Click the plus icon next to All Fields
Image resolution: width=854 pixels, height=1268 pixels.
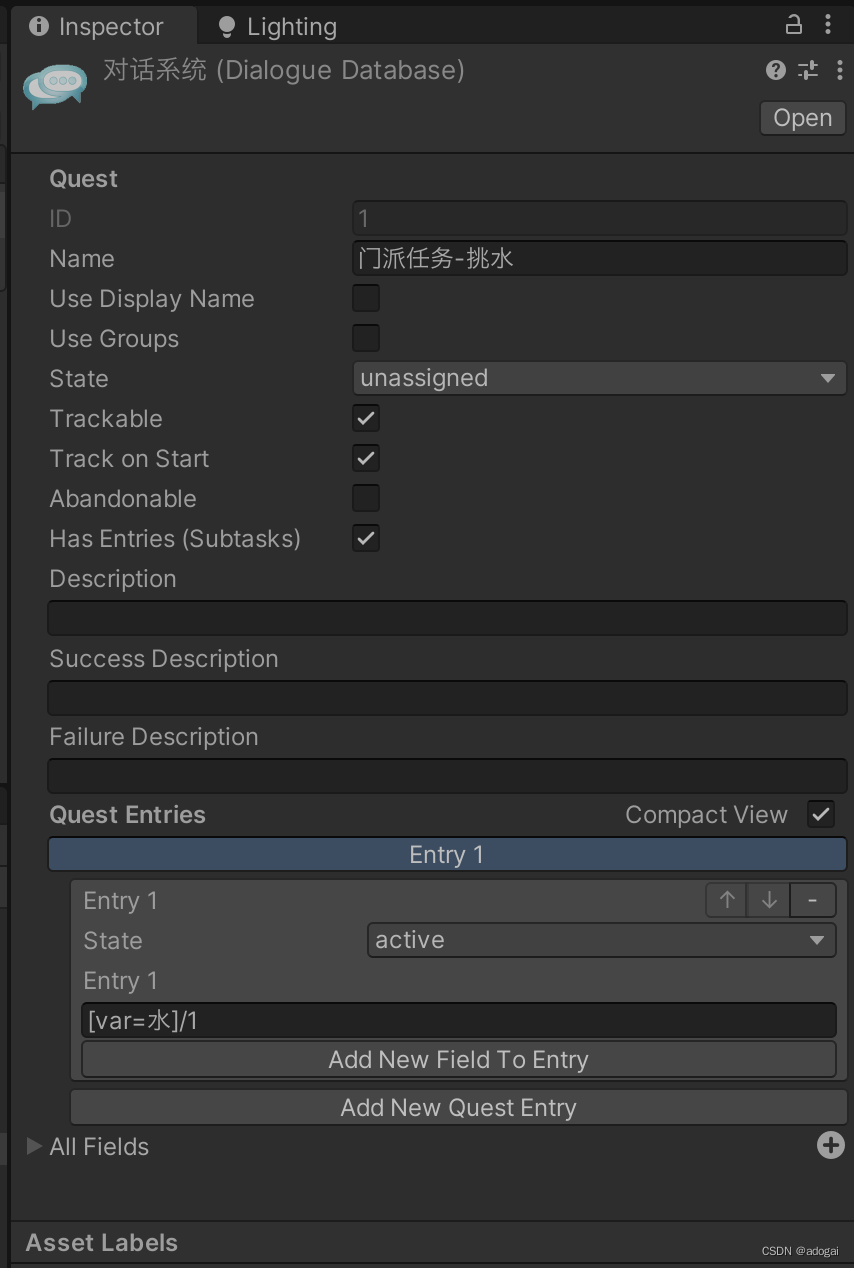point(831,1146)
